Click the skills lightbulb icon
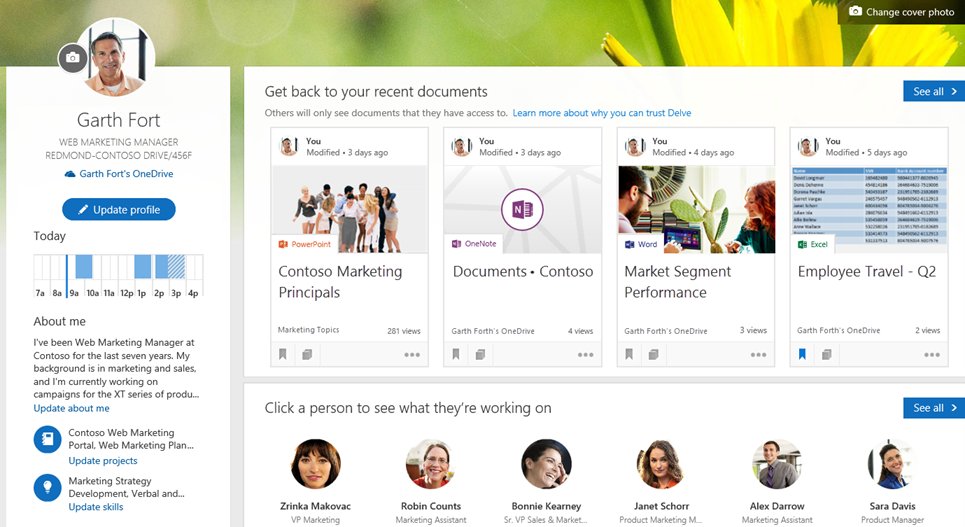This screenshot has height=527, width=965. (x=47, y=487)
